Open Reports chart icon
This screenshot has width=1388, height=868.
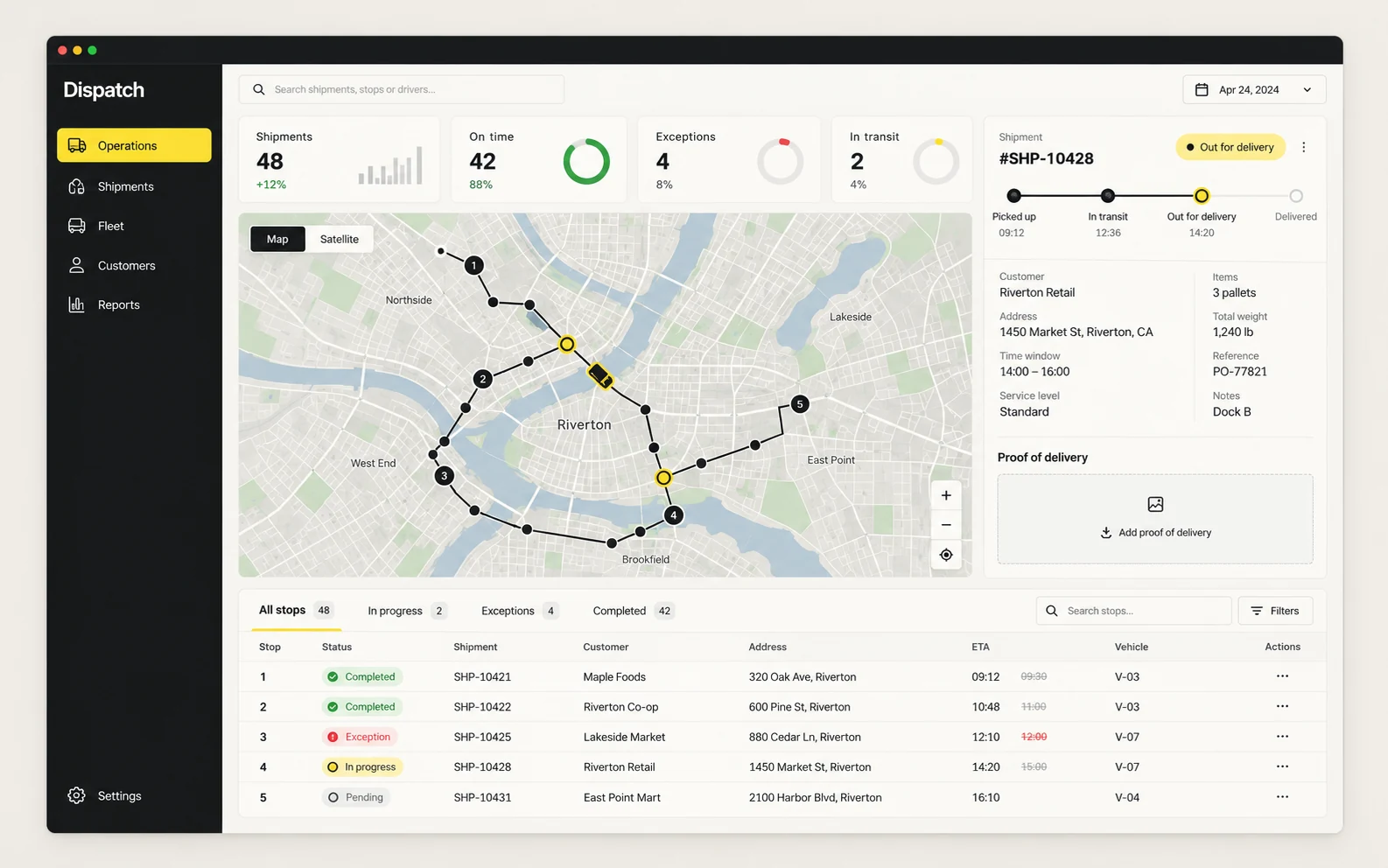[77, 304]
